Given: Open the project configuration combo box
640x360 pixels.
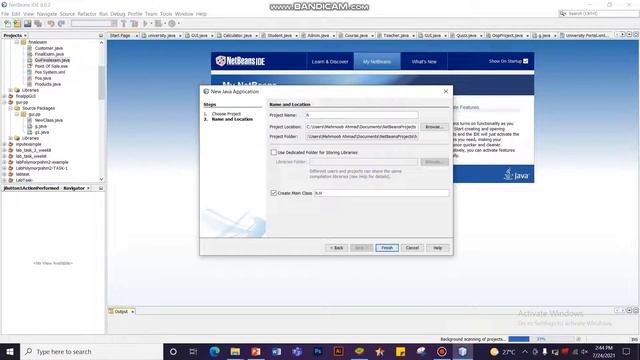Looking at the screenshot, I should pyautogui.click(x=94, y=24).
